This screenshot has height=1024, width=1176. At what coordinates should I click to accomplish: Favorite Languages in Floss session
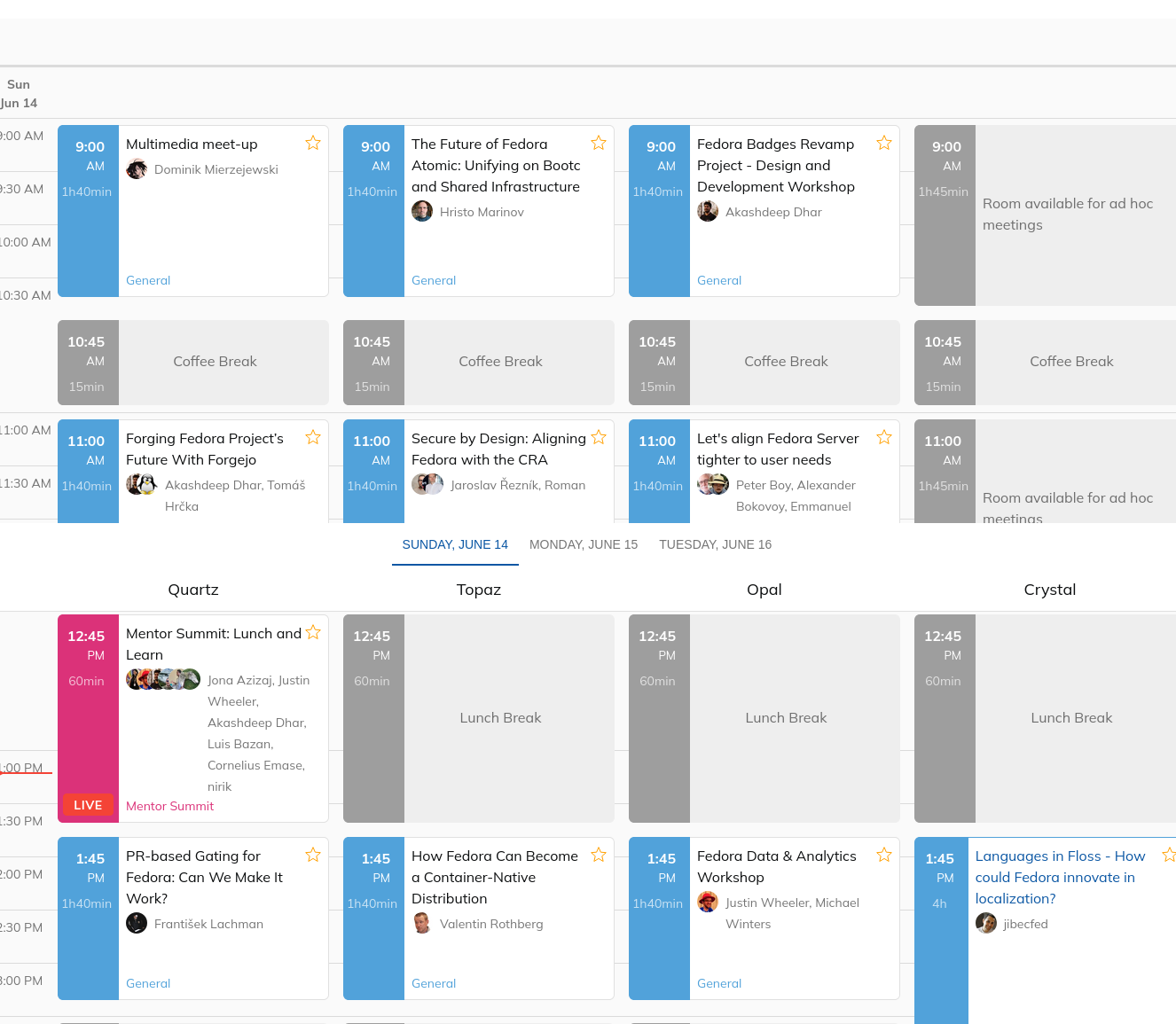click(x=1169, y=855)
